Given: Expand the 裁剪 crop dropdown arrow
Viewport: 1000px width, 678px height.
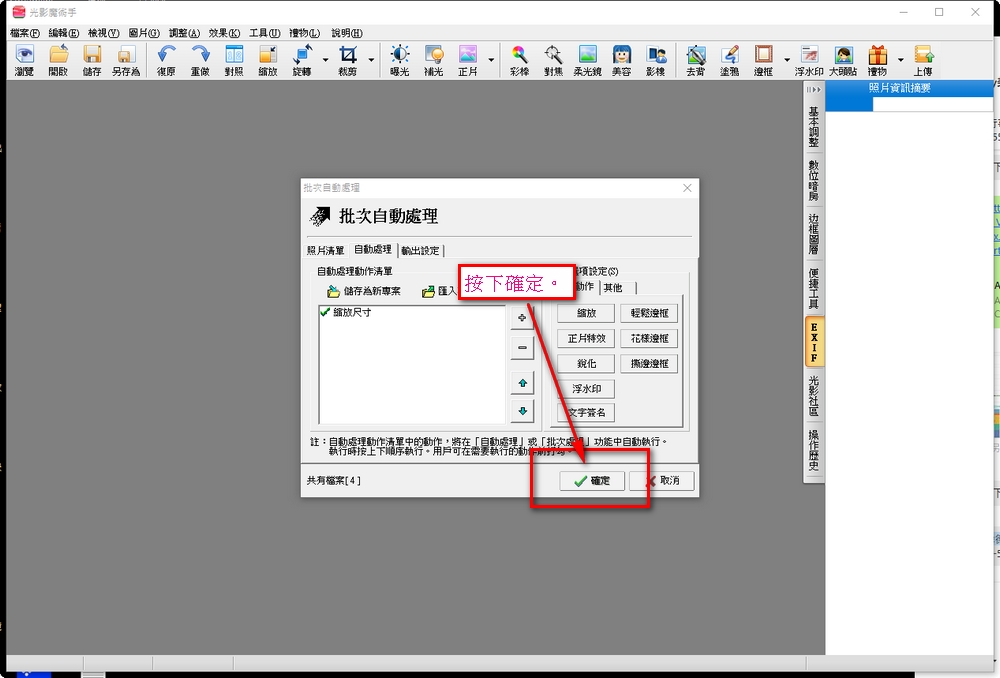Looking at the screenshot, I should click(372, 60).
